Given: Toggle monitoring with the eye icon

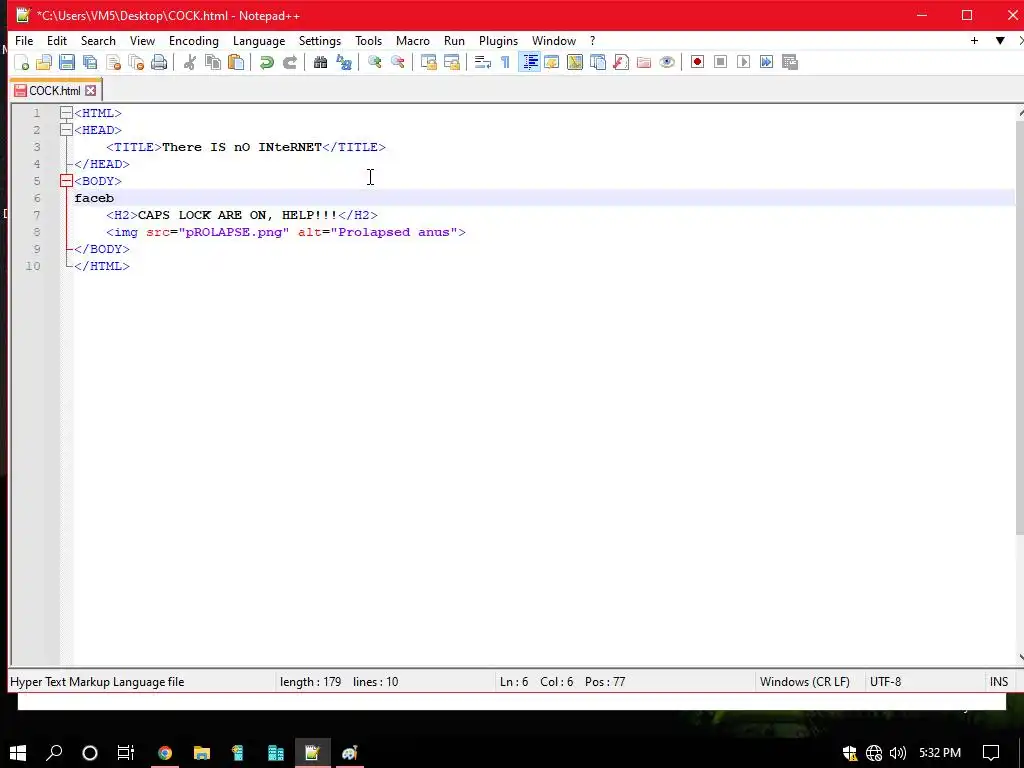Looking at the screenshot, I should pos(667,62).
